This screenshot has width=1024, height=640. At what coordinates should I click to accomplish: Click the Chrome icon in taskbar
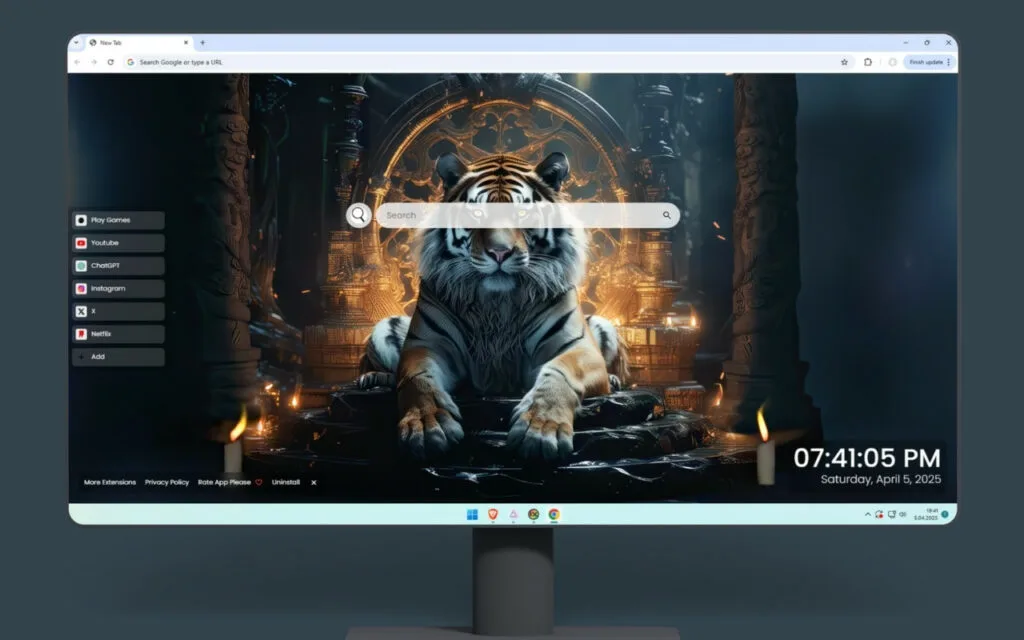554,515
